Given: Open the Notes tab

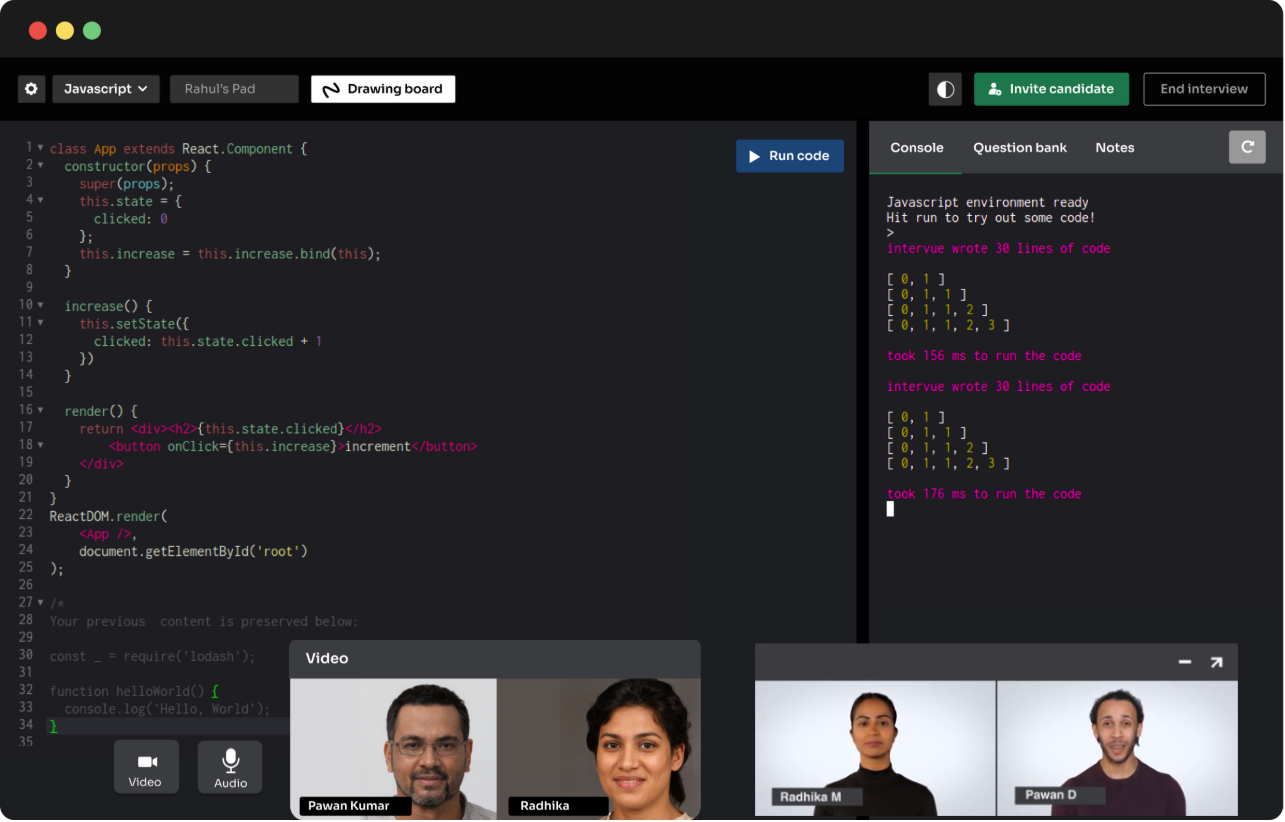Looking at the screenshot, I should 1114,147.
